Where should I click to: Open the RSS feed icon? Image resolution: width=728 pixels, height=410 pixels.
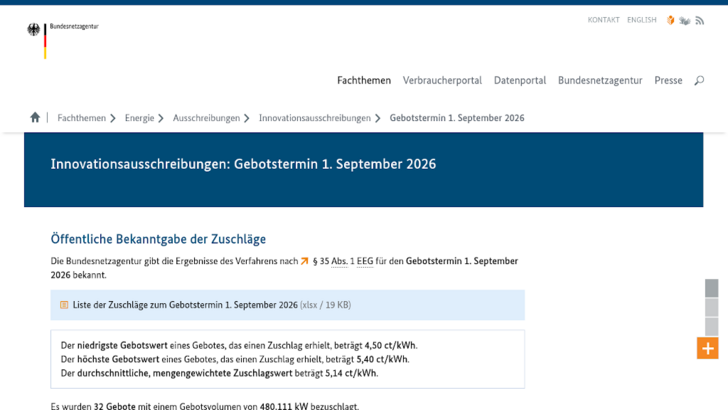coord(700,20)
